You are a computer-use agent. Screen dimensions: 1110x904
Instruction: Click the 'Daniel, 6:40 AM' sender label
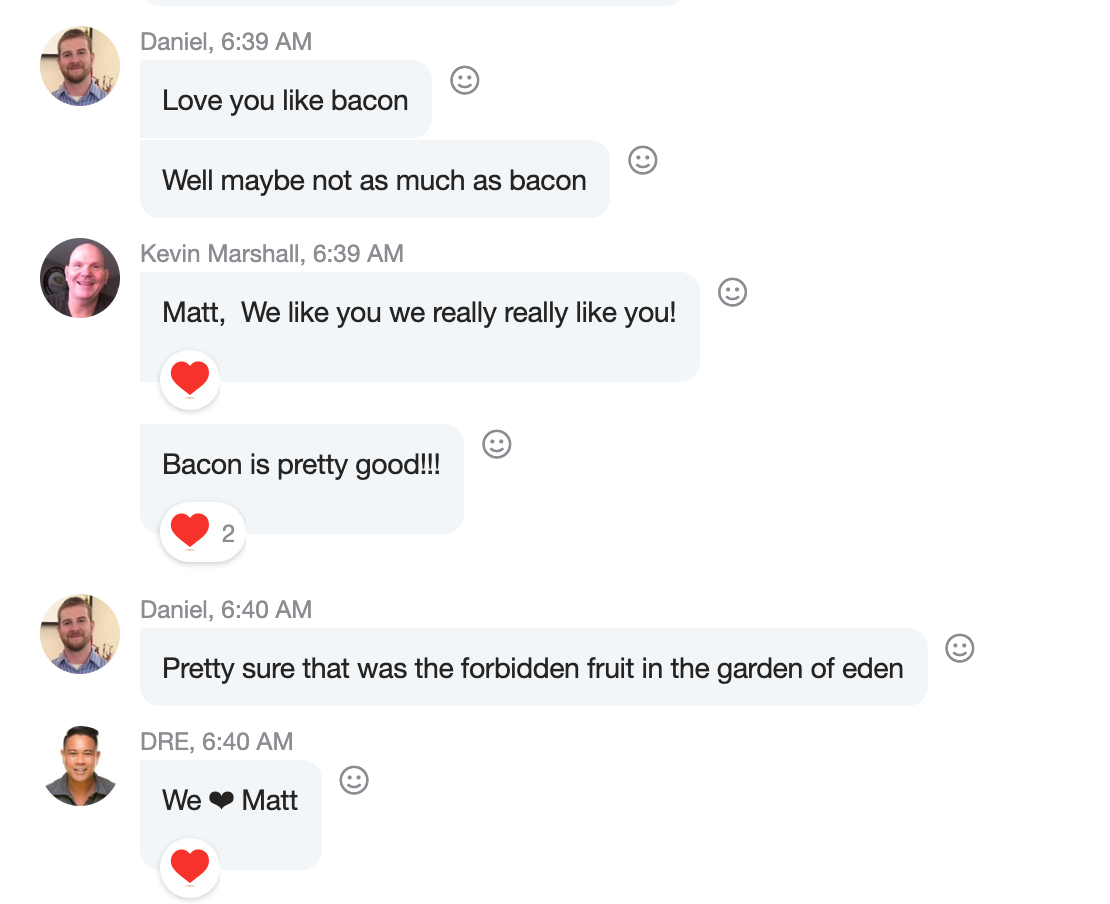click(226, 610)
